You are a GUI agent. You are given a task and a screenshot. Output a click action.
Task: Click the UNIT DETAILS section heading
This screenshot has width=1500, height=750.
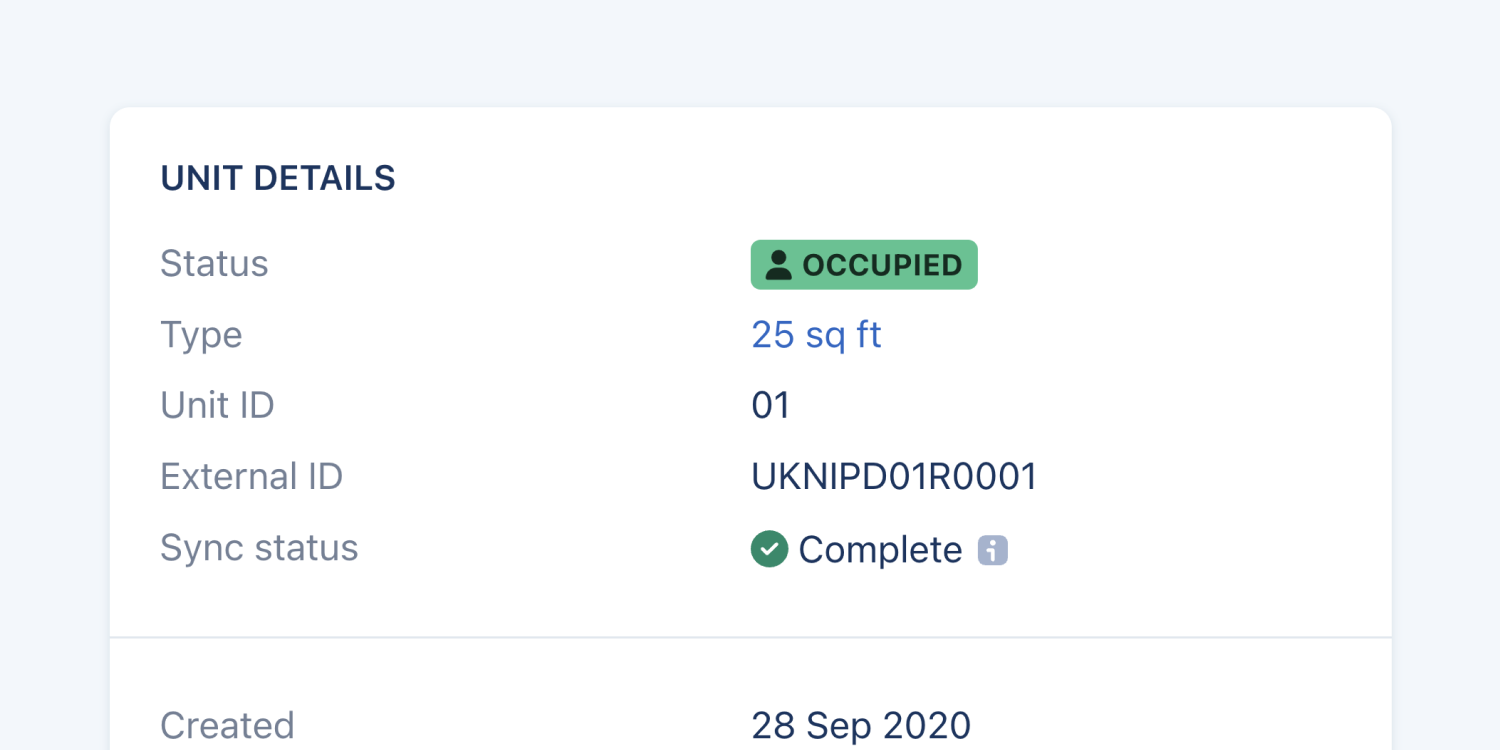[278, 178]
